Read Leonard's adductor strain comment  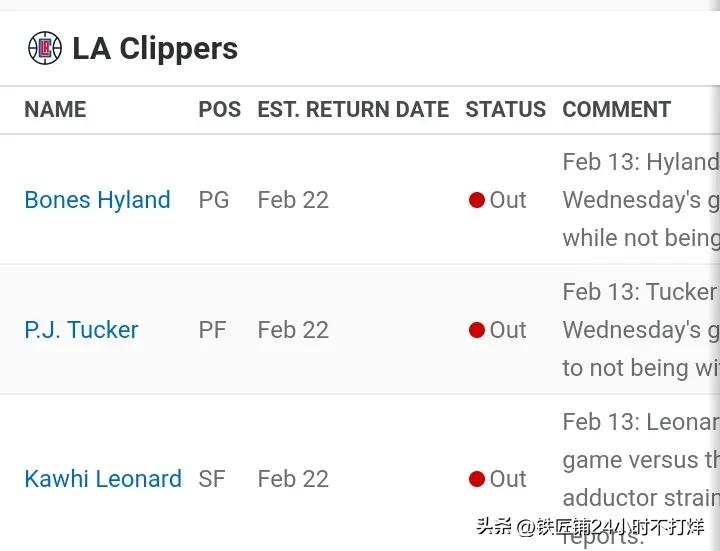pyautogui.click(x=641, y=479)
